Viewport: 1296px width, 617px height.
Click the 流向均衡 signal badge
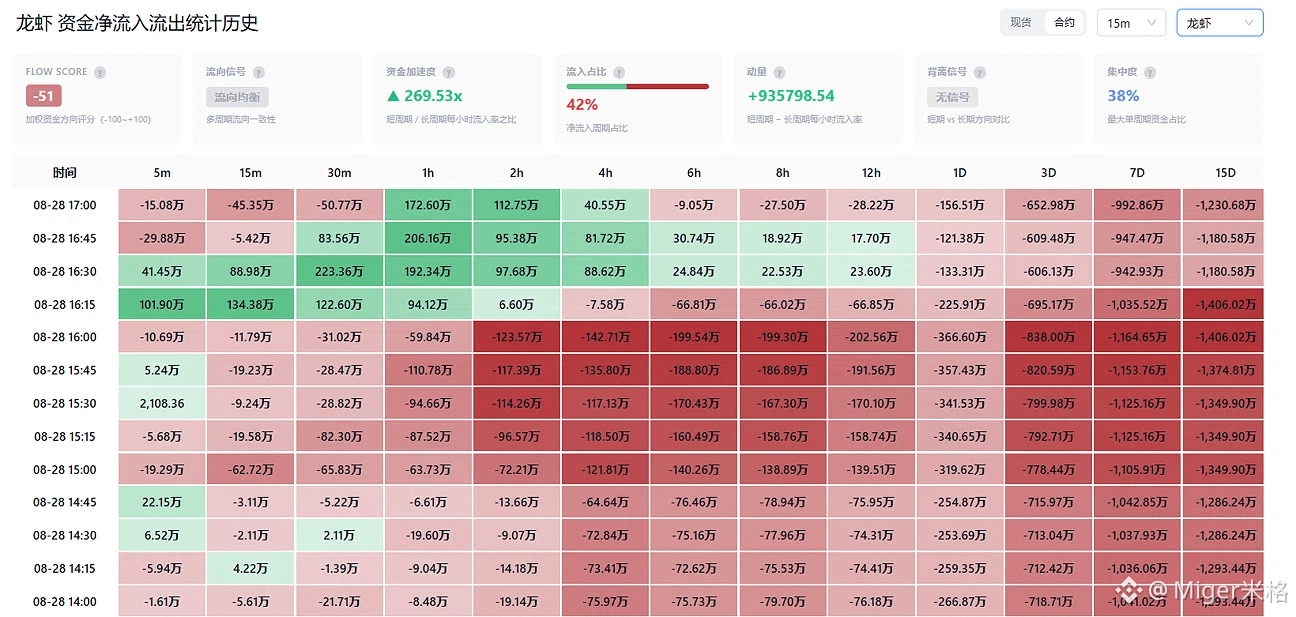click(x=237, y=97)
